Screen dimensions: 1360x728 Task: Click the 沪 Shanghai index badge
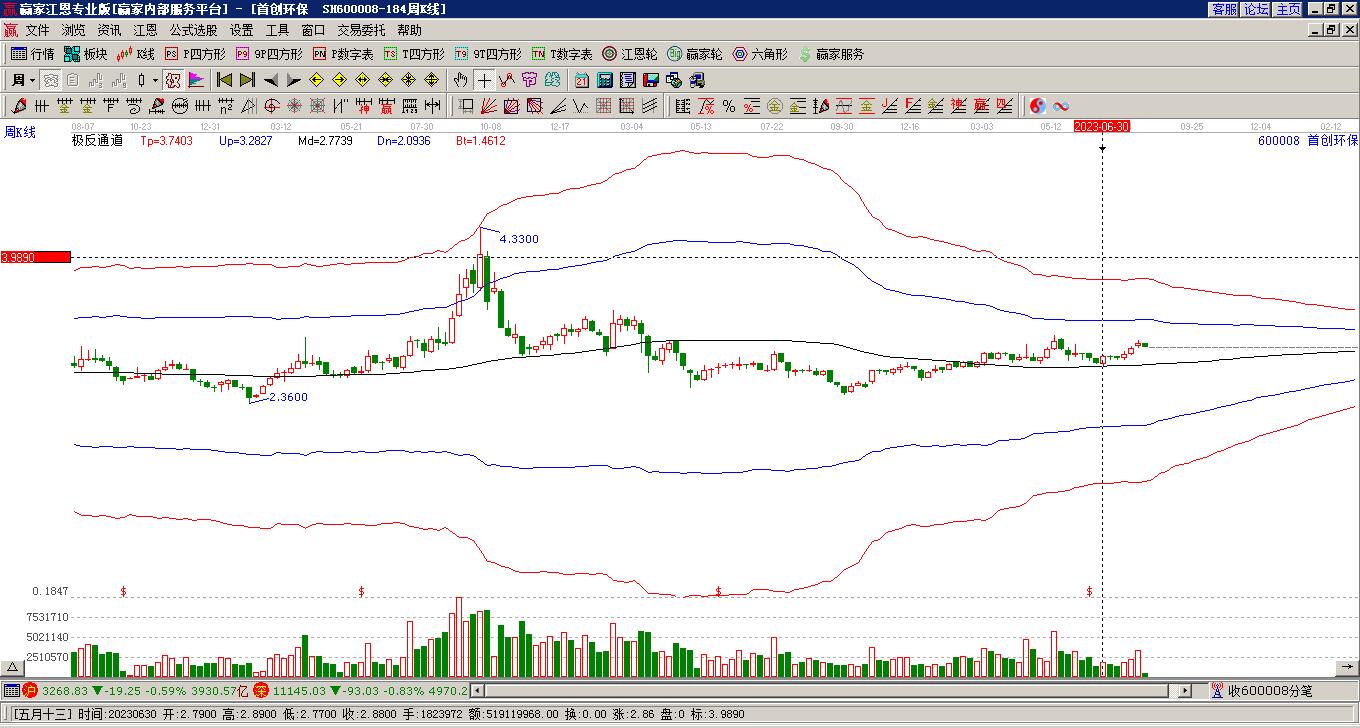[x=30, y=690]
